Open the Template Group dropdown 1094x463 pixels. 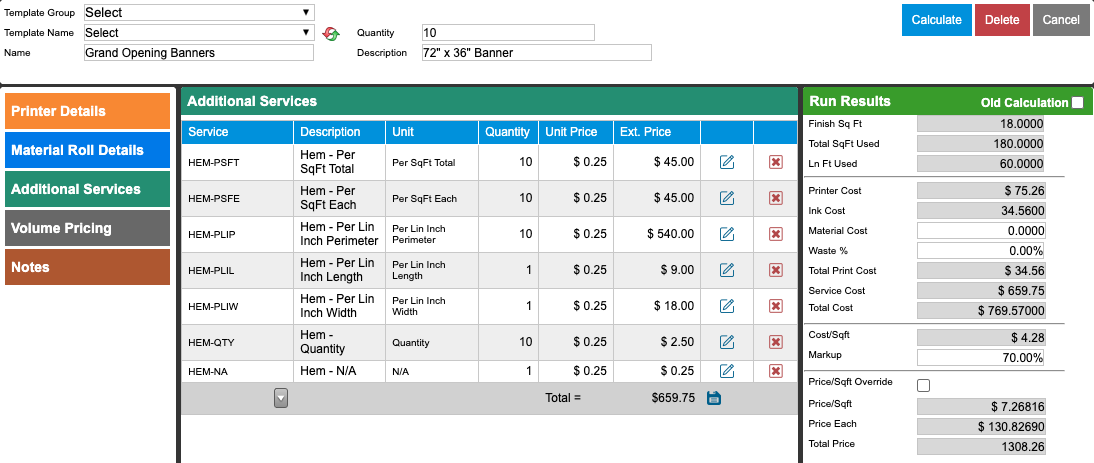tap(199, 13)
